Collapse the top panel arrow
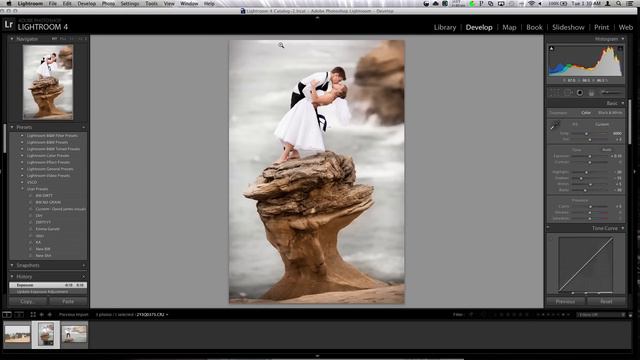 (x=317, y=18)
